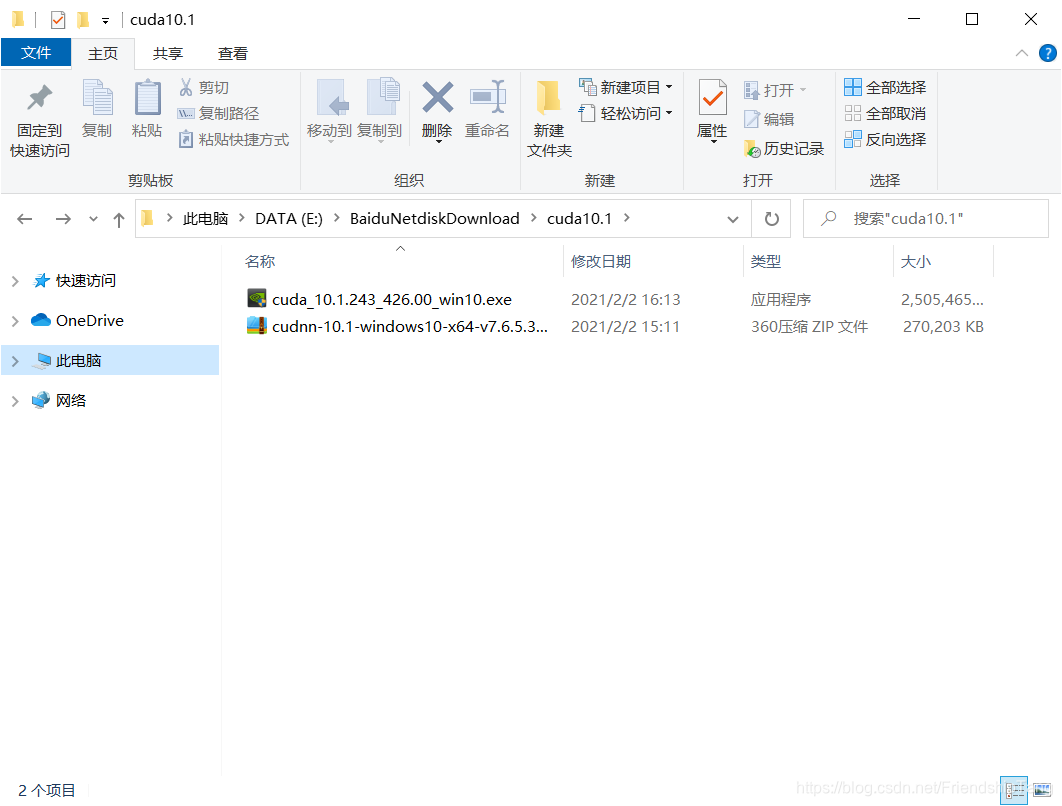
Task: Pin to Quick access (固定到快速访问)
Action: tap(39, 119)
